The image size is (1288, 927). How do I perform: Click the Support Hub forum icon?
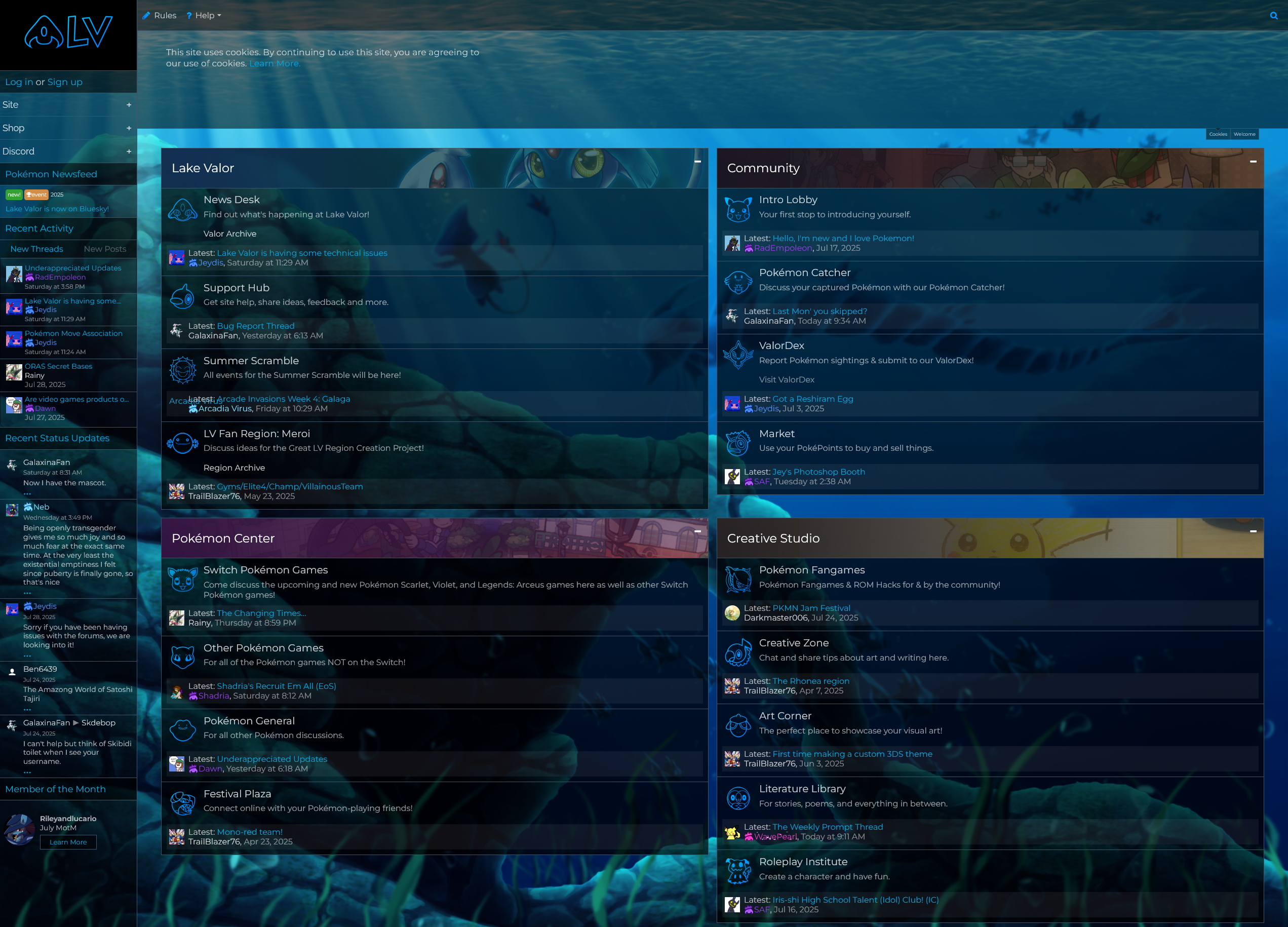tap(182, 296)
